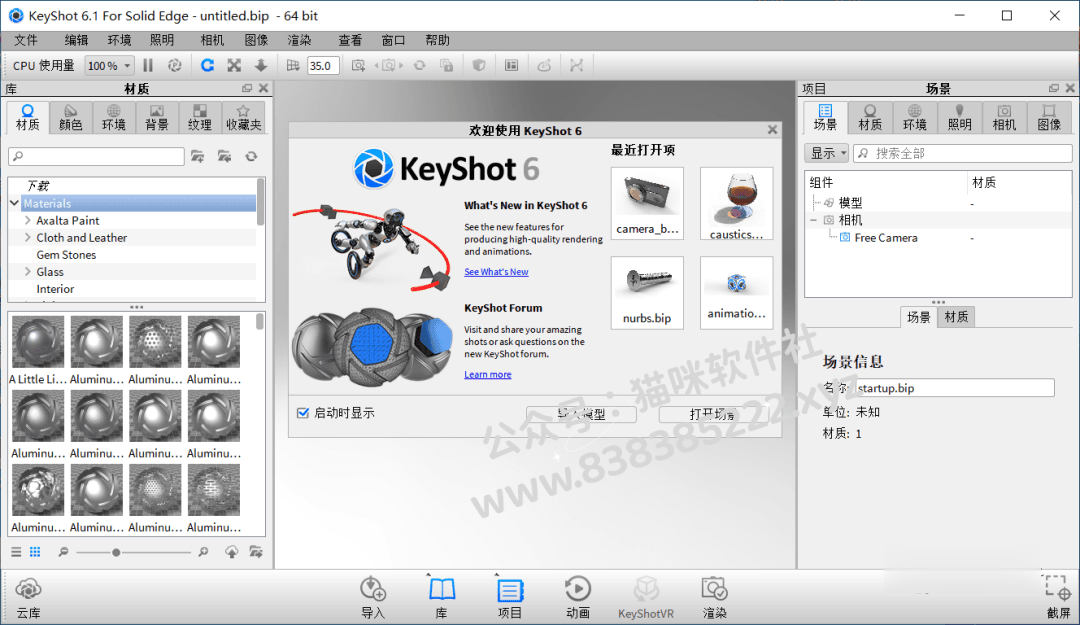Click the open scene button in welcome dialog
The height and width of the screenshot is (625, 1080).
tap(714, 414)
